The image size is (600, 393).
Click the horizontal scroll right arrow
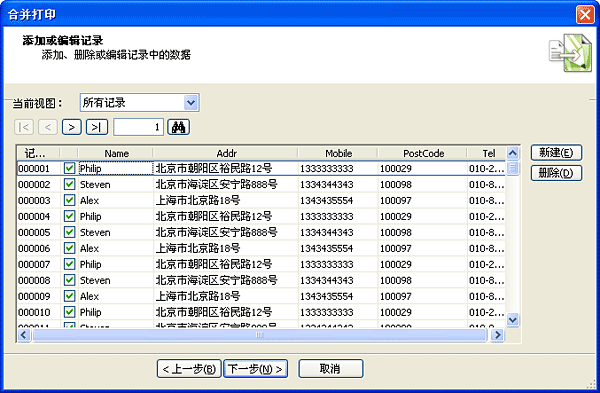(497, 335)
